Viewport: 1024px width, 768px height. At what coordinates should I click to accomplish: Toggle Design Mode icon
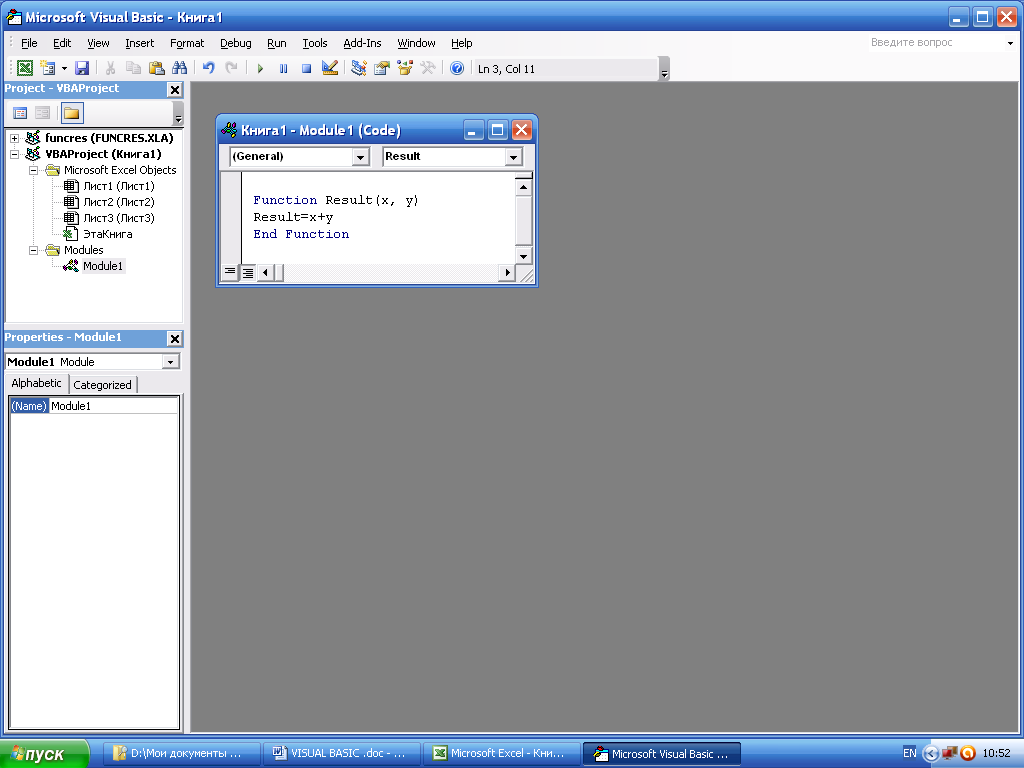pos(330,68)
